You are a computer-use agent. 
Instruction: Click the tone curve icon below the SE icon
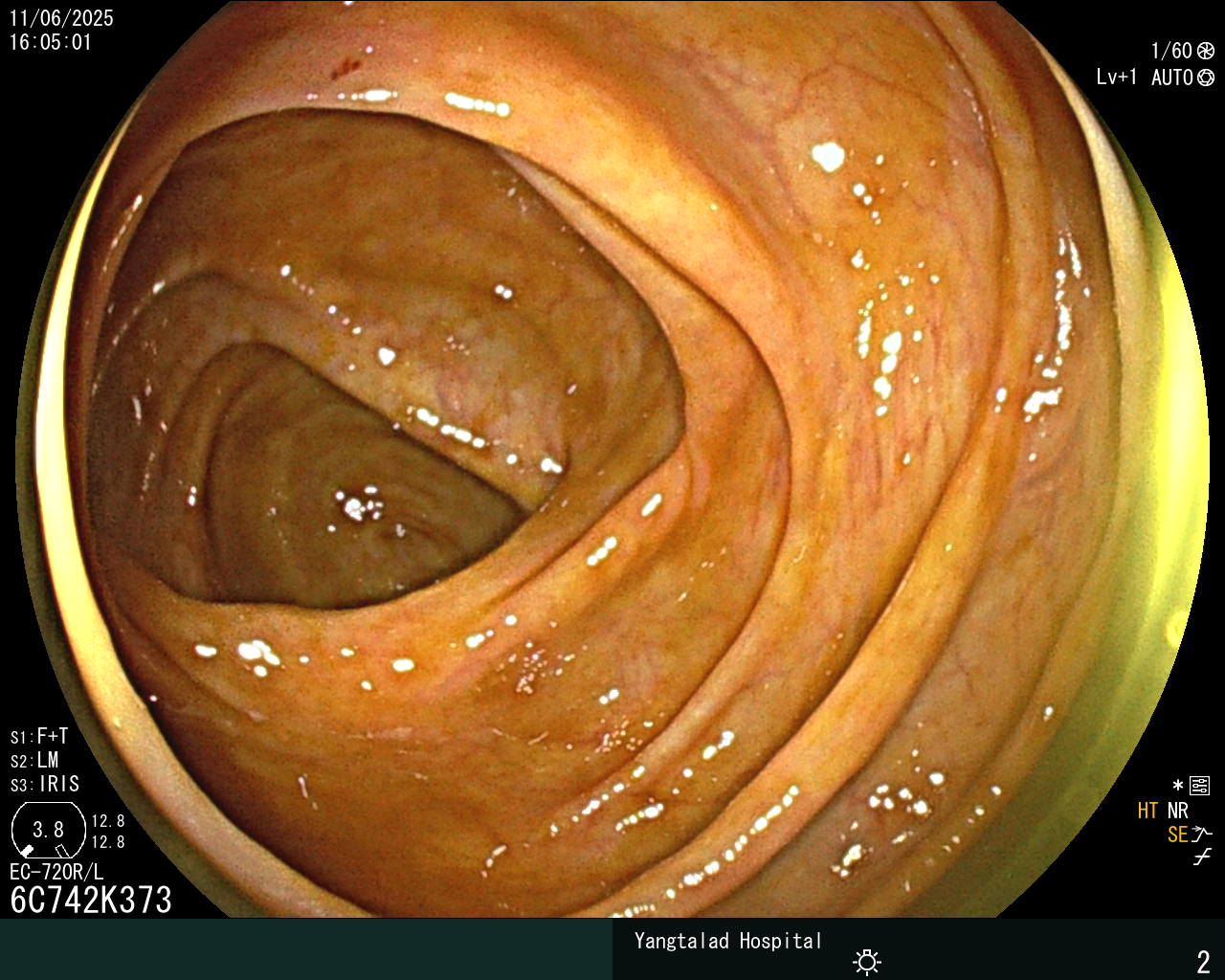pyautogui.click(x=1202, y=857)
